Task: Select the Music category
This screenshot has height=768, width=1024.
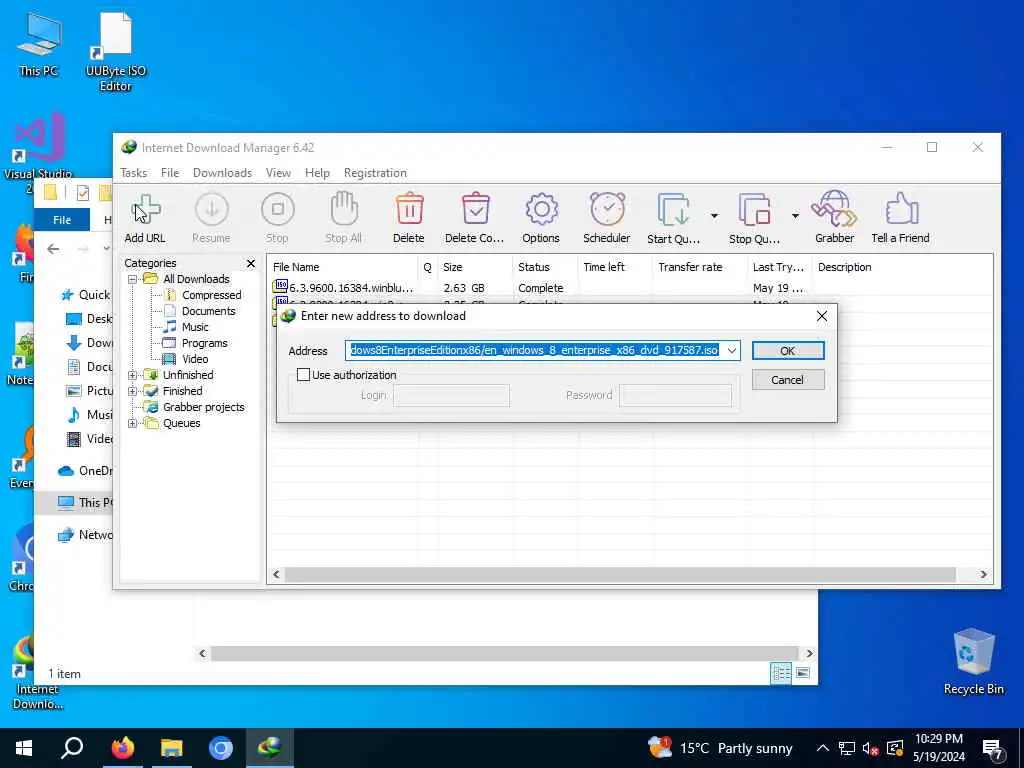Action: click(x=186, y=327)
